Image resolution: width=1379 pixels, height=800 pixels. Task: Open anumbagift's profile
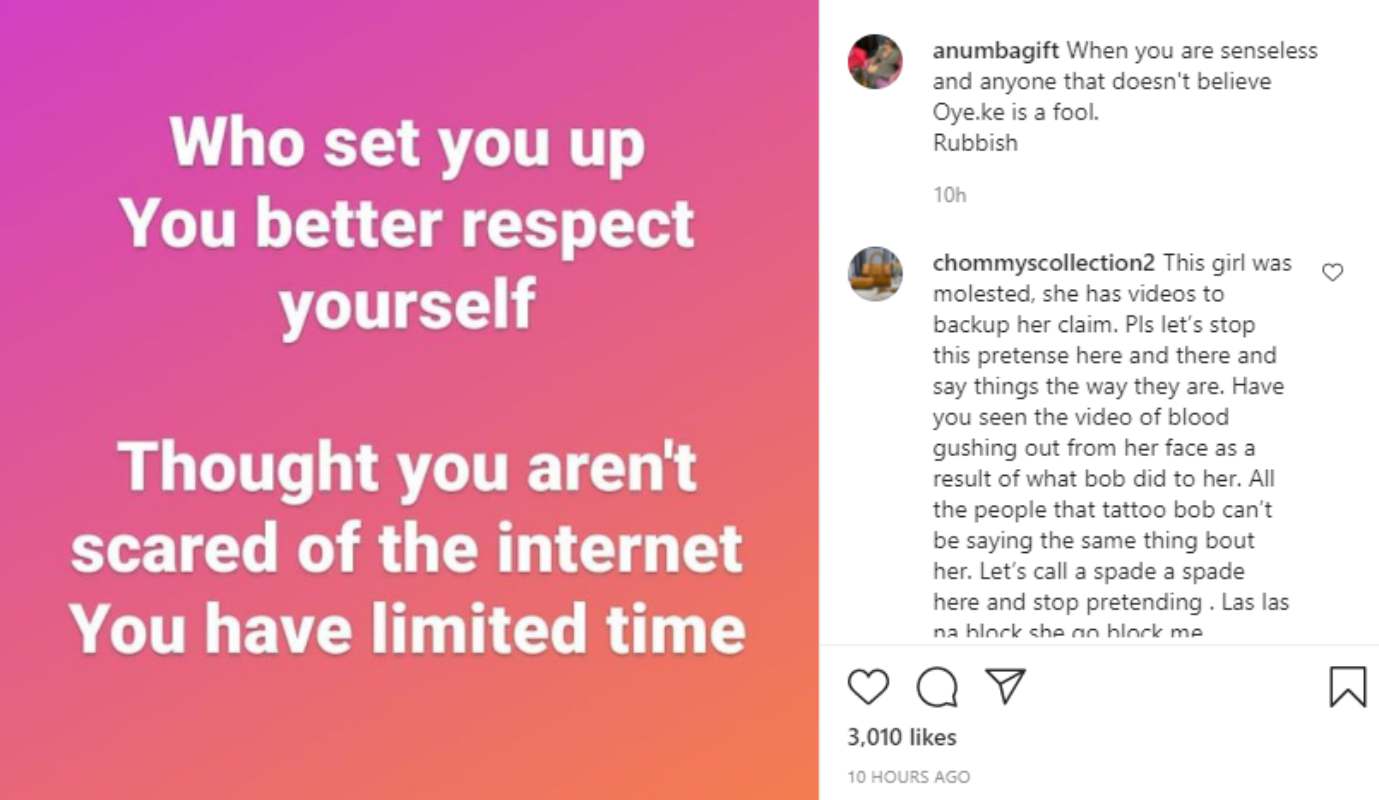(996, 49)
